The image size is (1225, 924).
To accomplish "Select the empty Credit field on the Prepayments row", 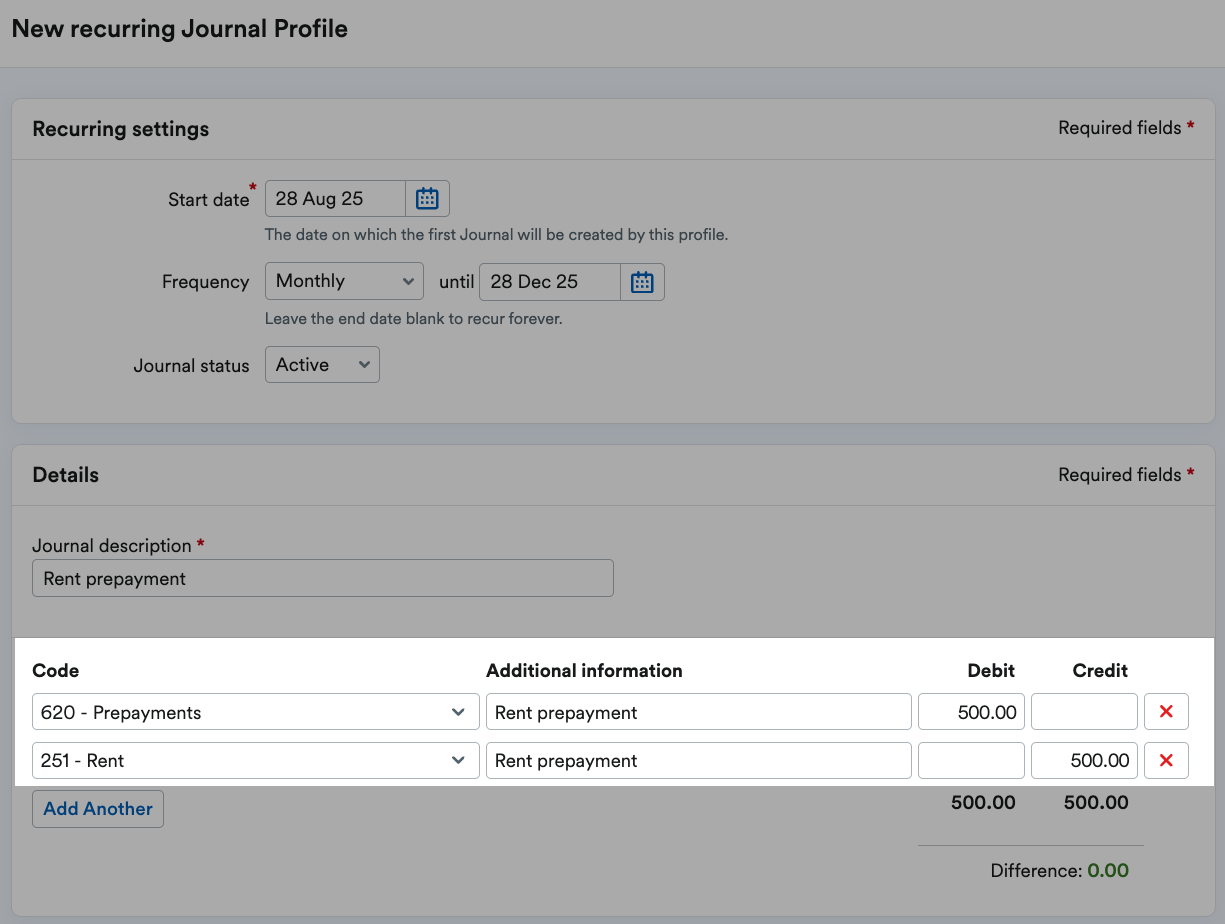I will [x=1084, y=711].
